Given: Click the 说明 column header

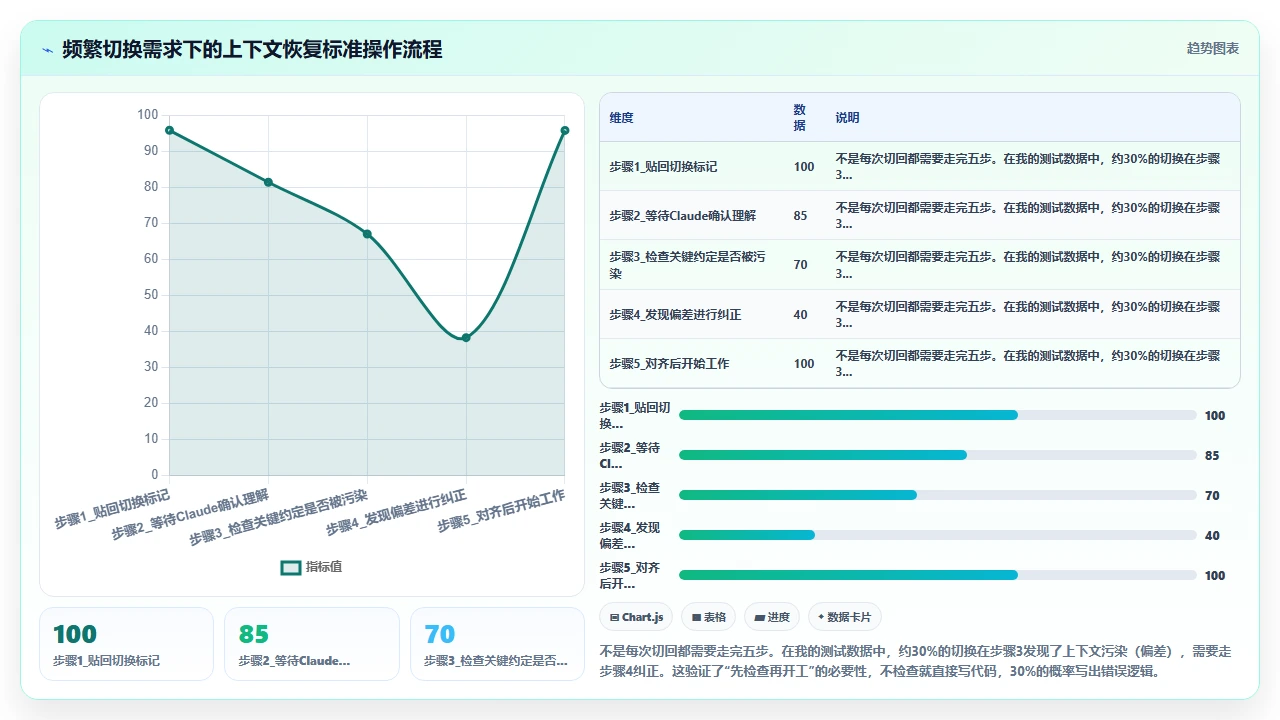Looking at the screenshot, I should (847, 118).
